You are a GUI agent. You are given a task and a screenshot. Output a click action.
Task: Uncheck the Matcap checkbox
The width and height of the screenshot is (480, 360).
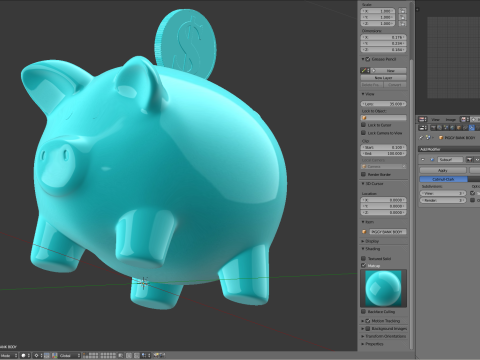pos(364,265)
